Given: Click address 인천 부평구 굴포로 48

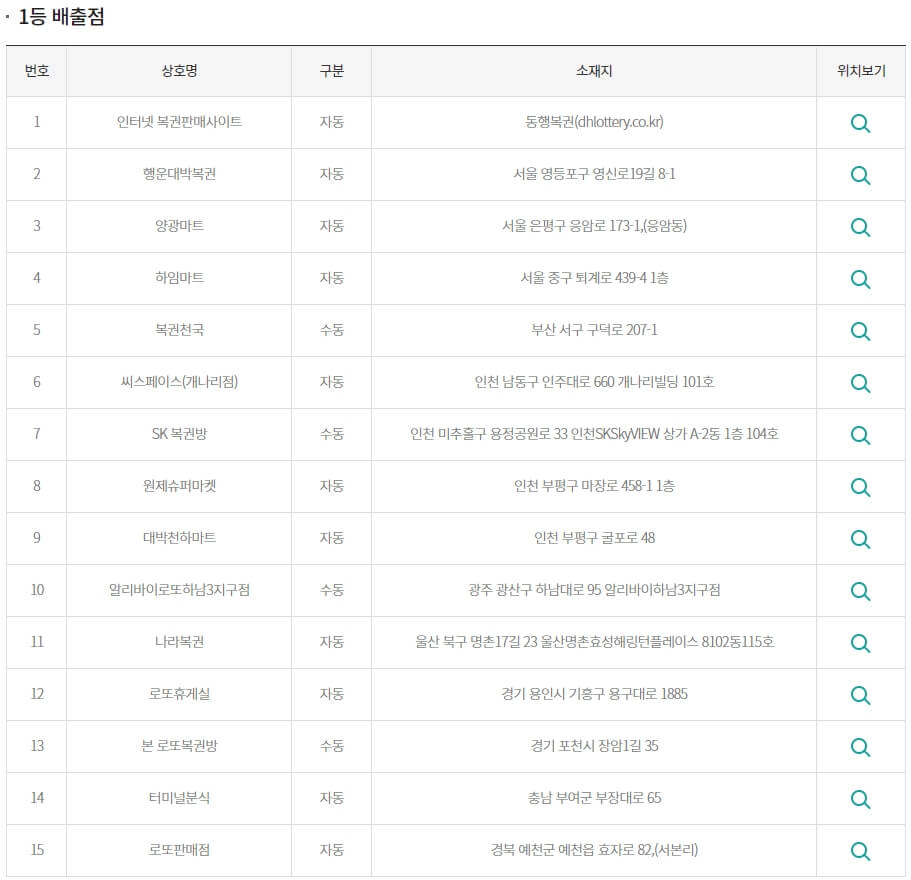Looking at the screenshot, I should click(x=594, y=537).
